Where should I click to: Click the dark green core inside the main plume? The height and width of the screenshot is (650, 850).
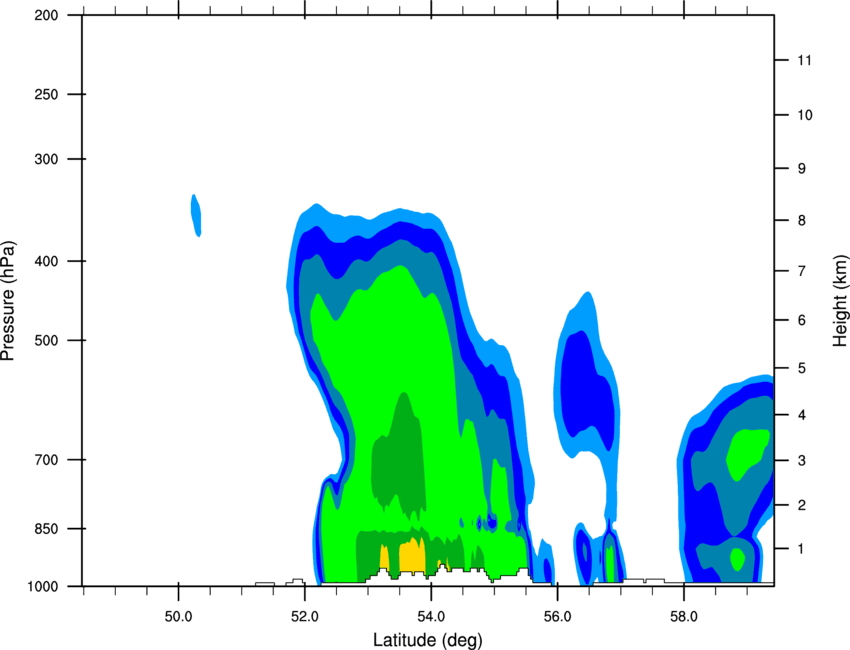pyautogui.click(x=400, y=458)
